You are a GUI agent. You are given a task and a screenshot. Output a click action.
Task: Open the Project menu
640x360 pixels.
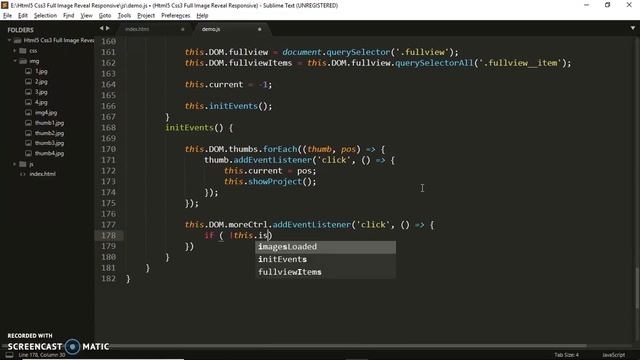coord(146,16)
